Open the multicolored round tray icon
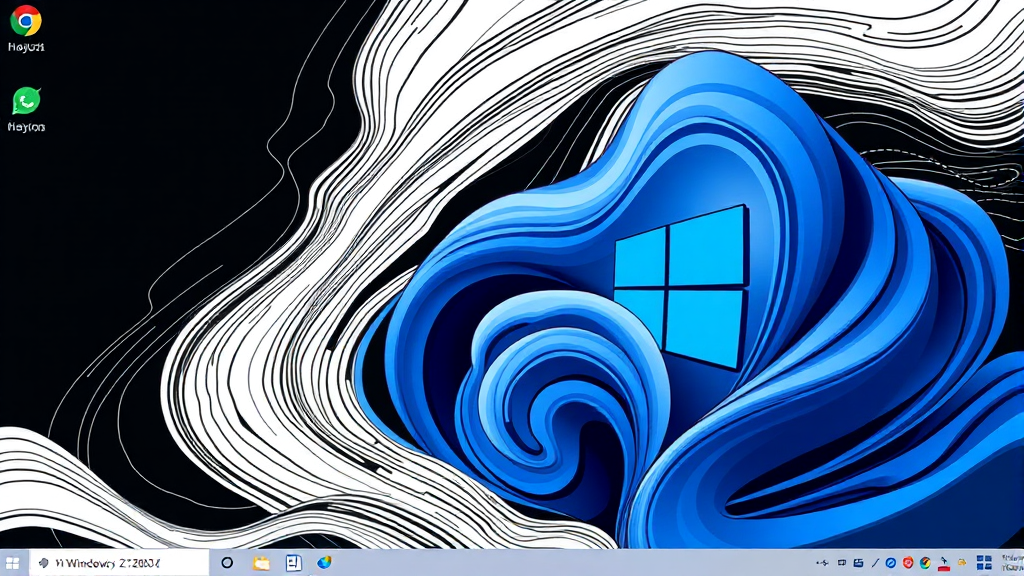The height and width of the screenshot is (576, 1024). [925, 563]
